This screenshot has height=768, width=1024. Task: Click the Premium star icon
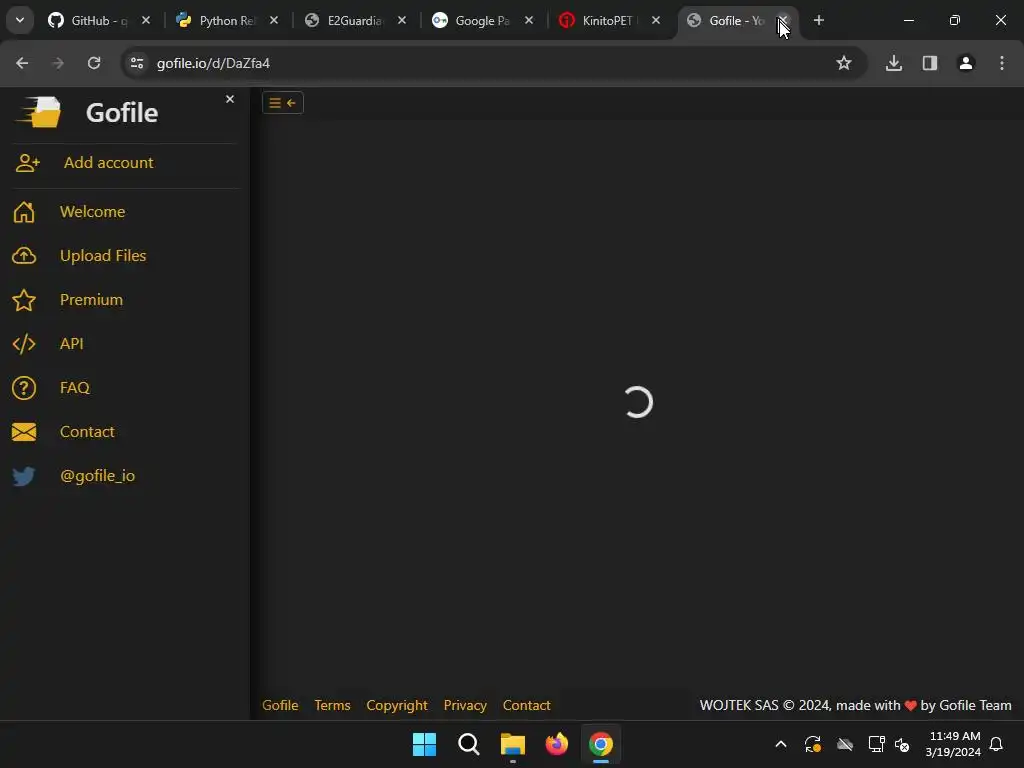24,300
